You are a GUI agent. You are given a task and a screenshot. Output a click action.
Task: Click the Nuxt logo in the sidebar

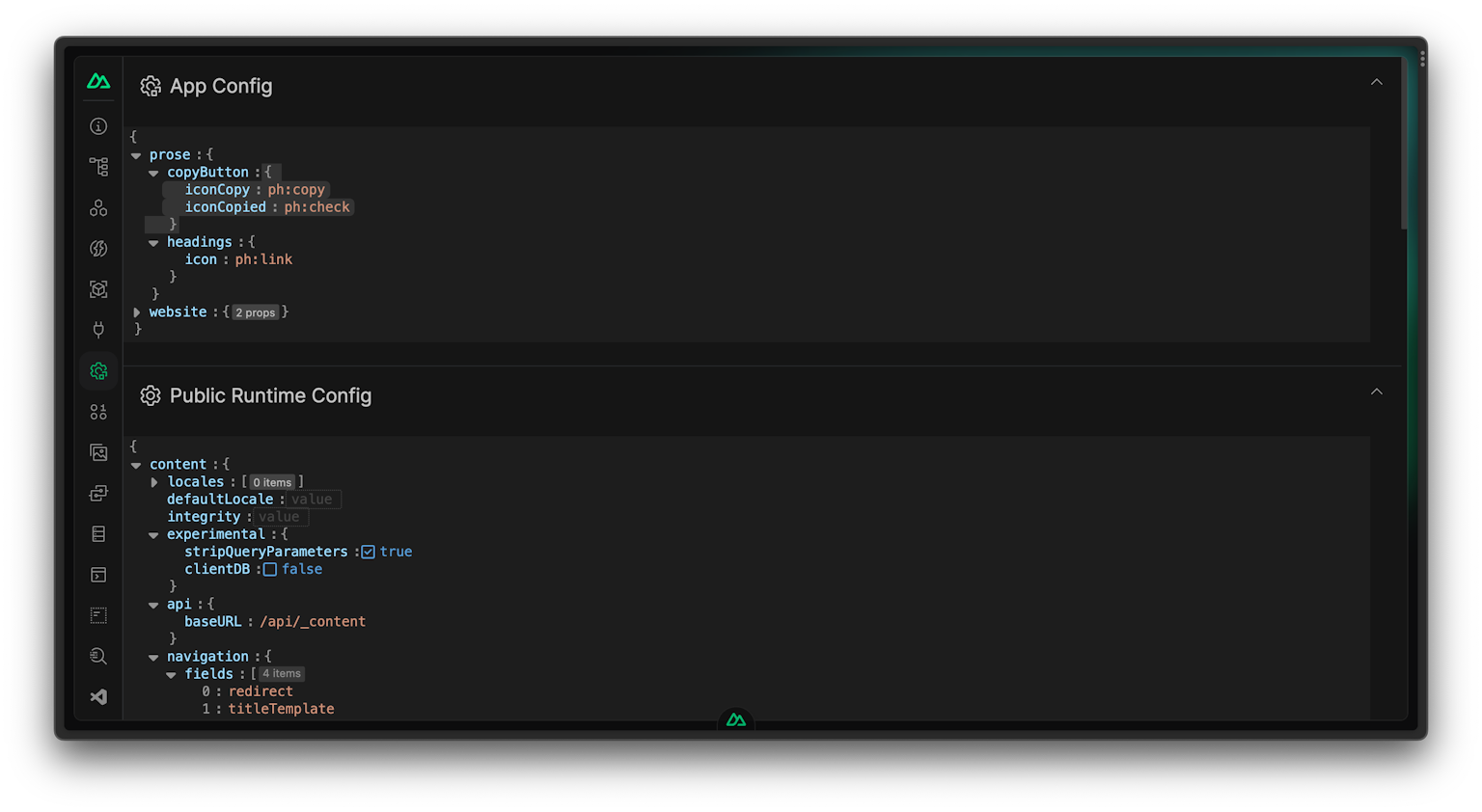[98, 82]
